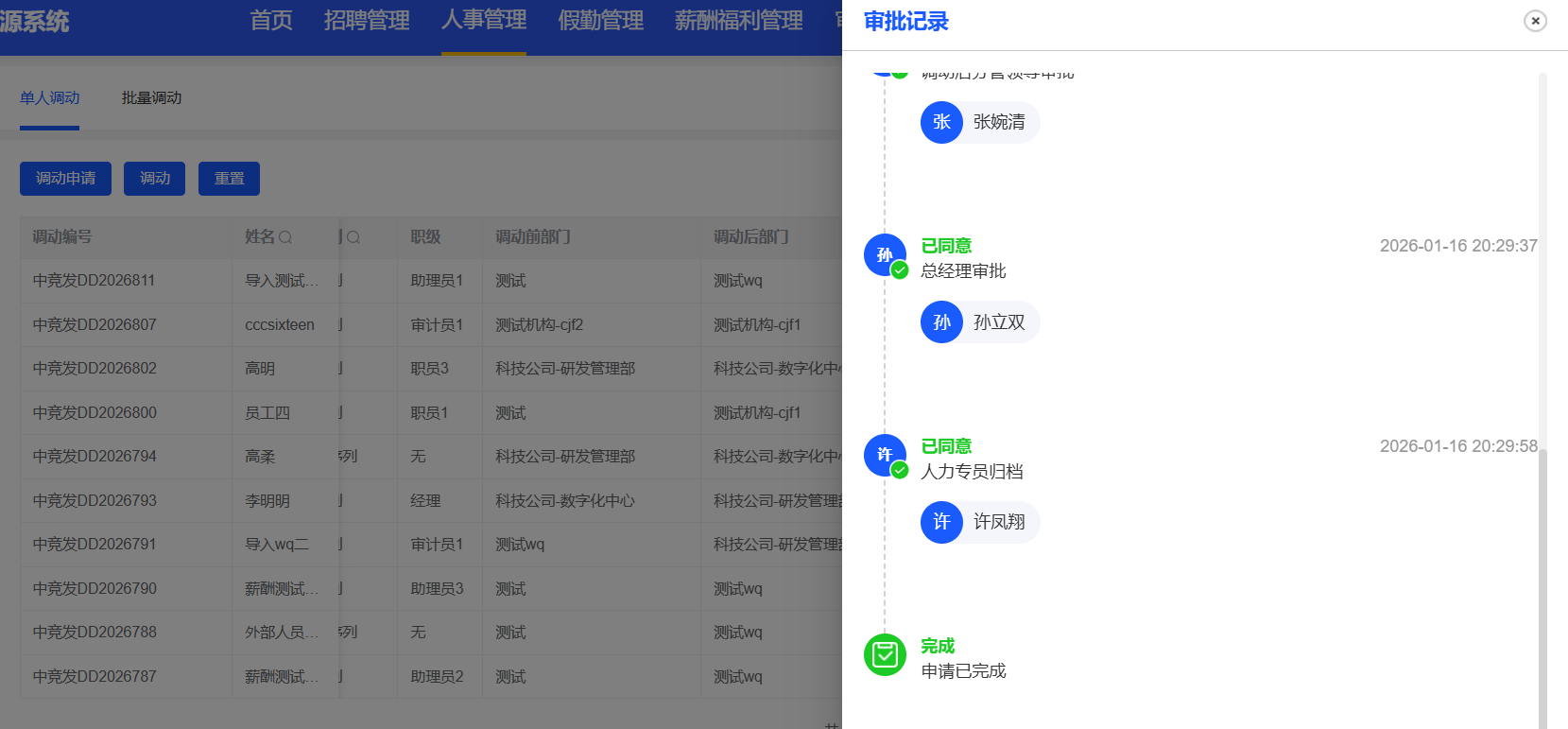This screenshot has width=1568, height=729.
Task: Select the 许凤翔 approver chip
Action: 980,522
